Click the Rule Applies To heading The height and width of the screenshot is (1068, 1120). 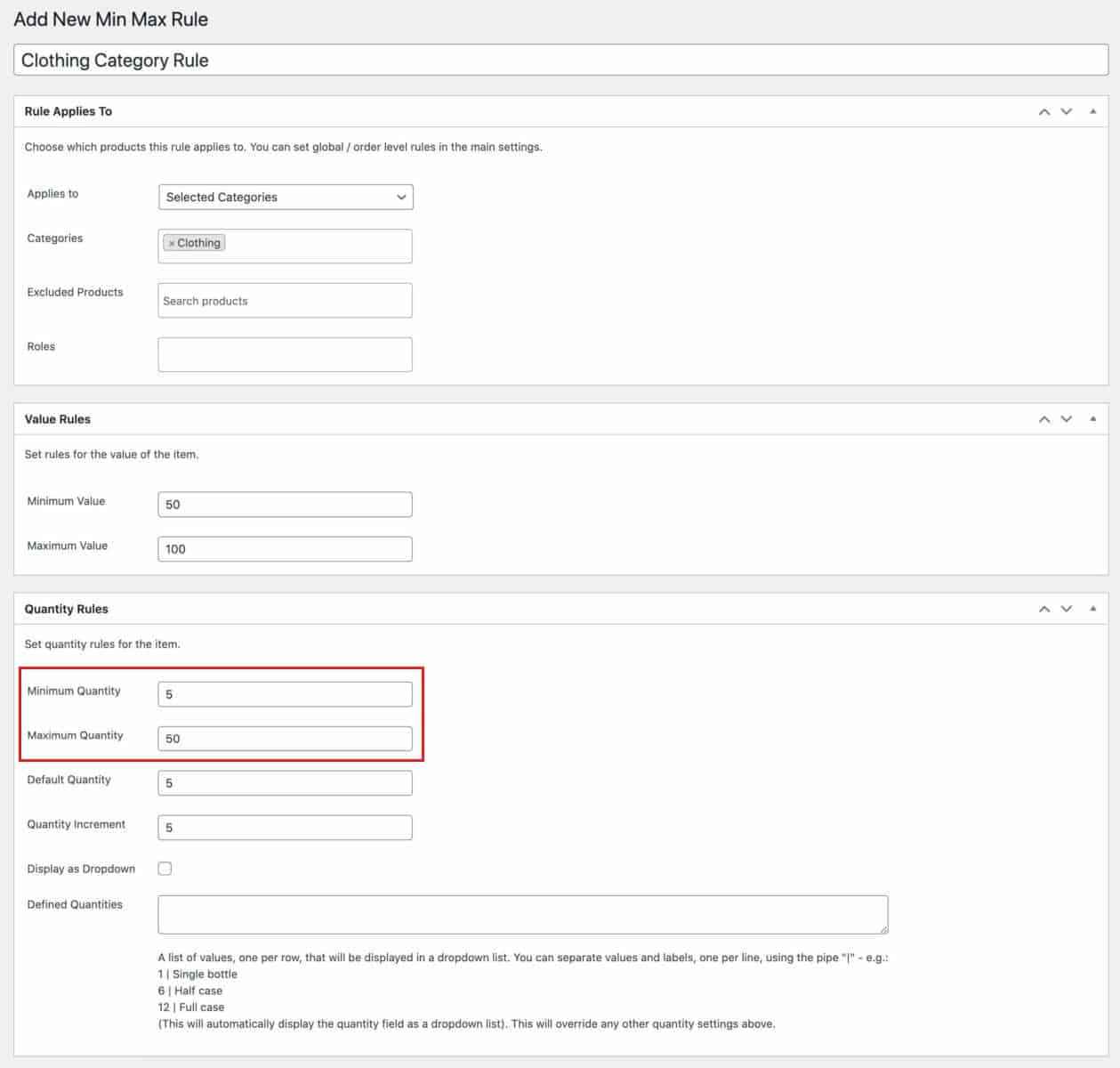point(68,111)
